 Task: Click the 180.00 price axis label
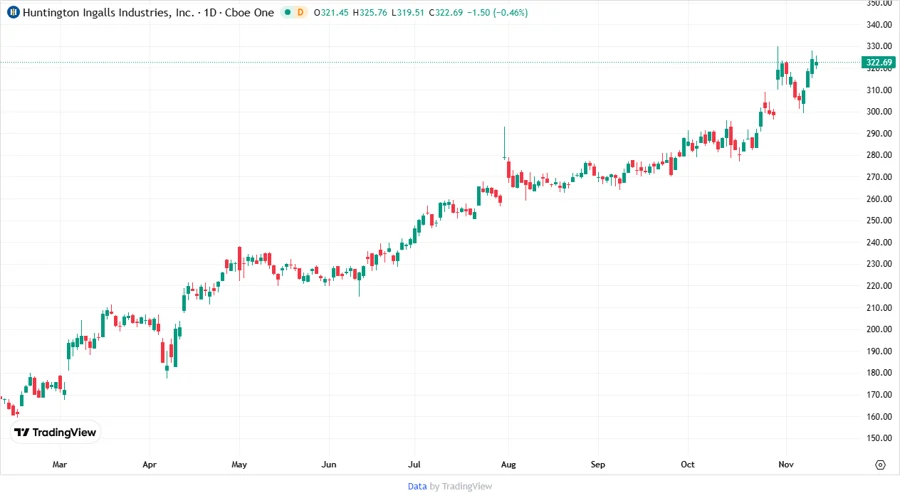click(879, 373)
